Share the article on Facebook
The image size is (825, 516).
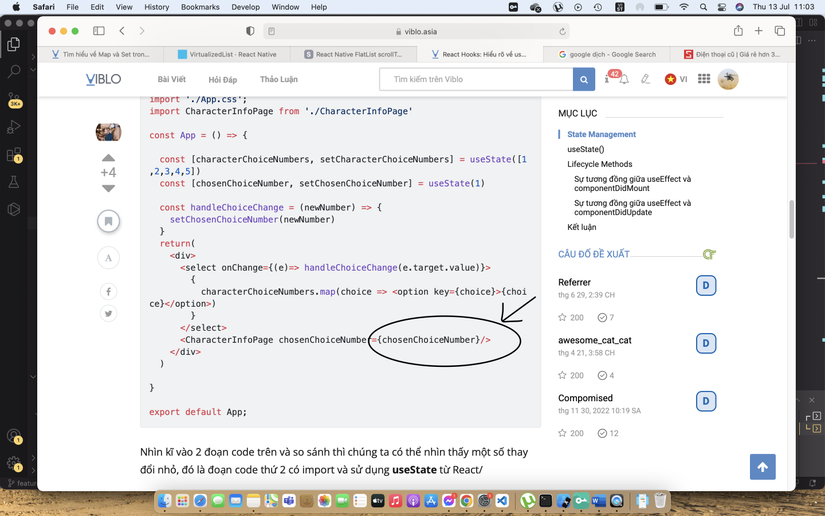point(108,291)
